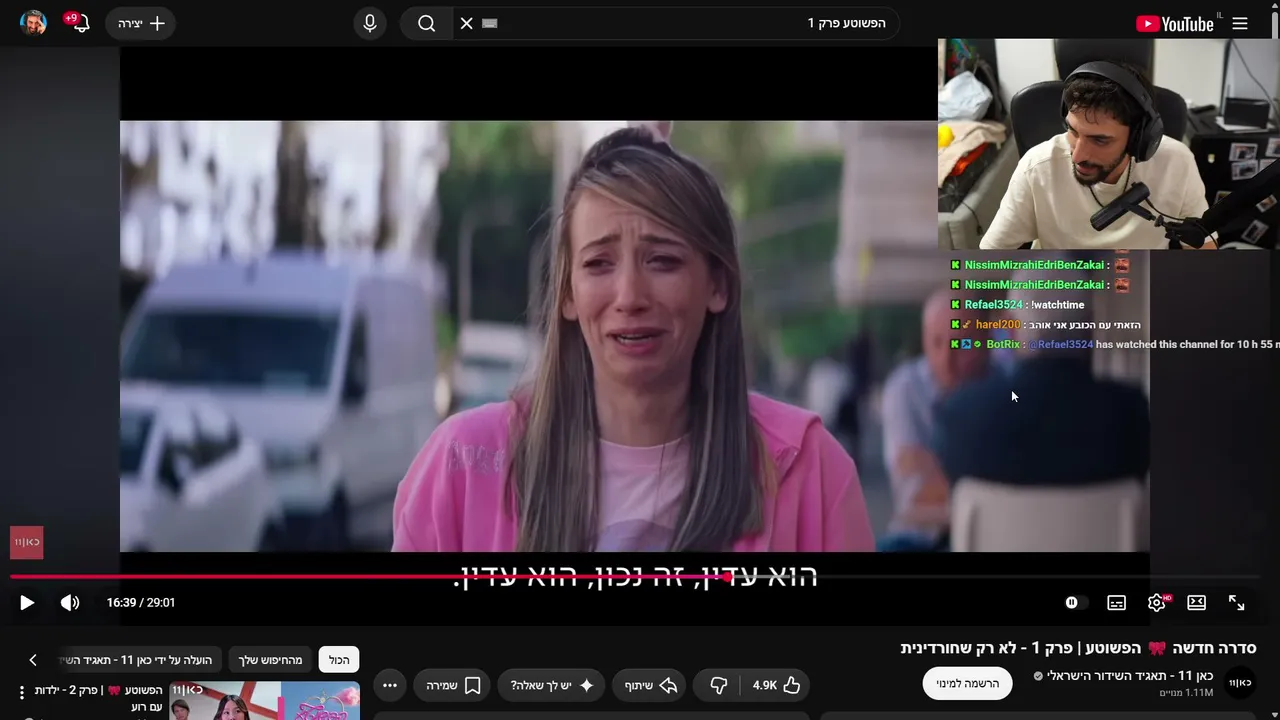Viewport: 1280px width, 720px height.
Task: Open the YouTube guide hamburger menu
Action: (x=1240, y=24)
